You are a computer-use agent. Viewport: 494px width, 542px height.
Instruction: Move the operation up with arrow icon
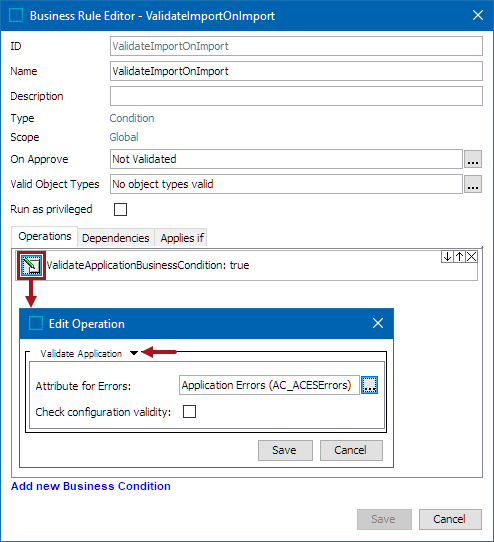pyautogui.click(x=459, y=257)
